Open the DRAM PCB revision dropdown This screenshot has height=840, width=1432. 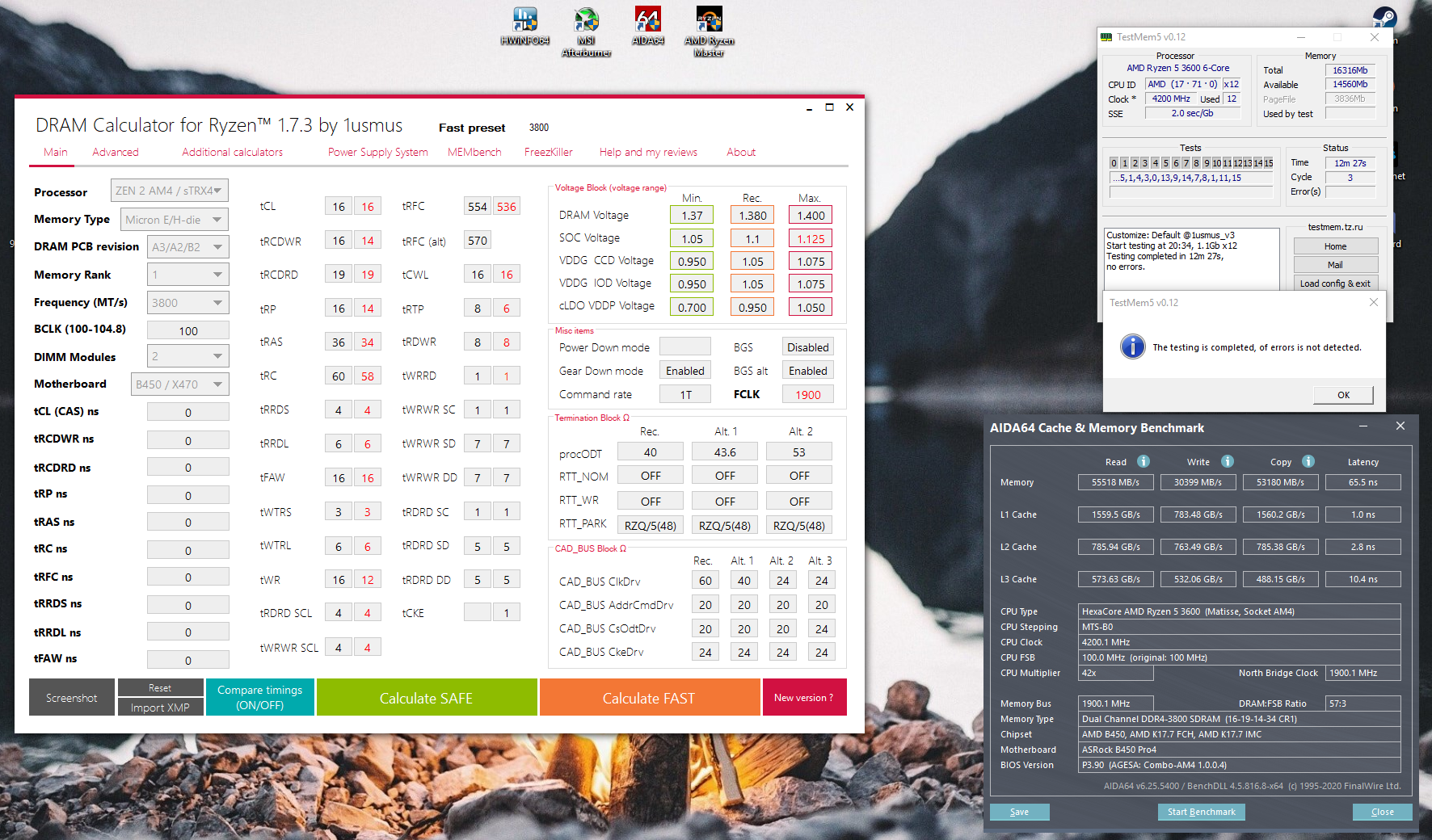coord(187,247)
